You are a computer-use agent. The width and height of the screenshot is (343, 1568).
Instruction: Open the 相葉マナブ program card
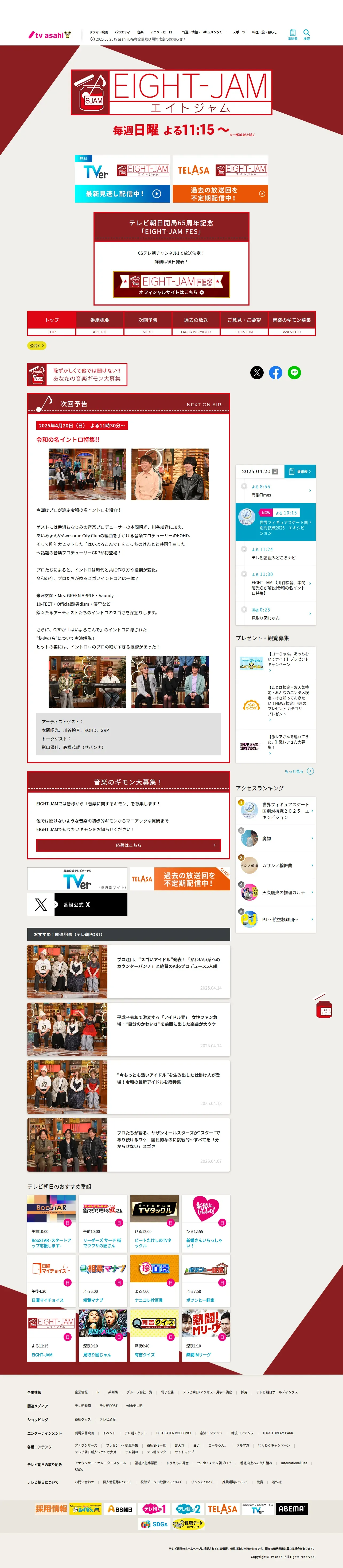[103, 1280]
